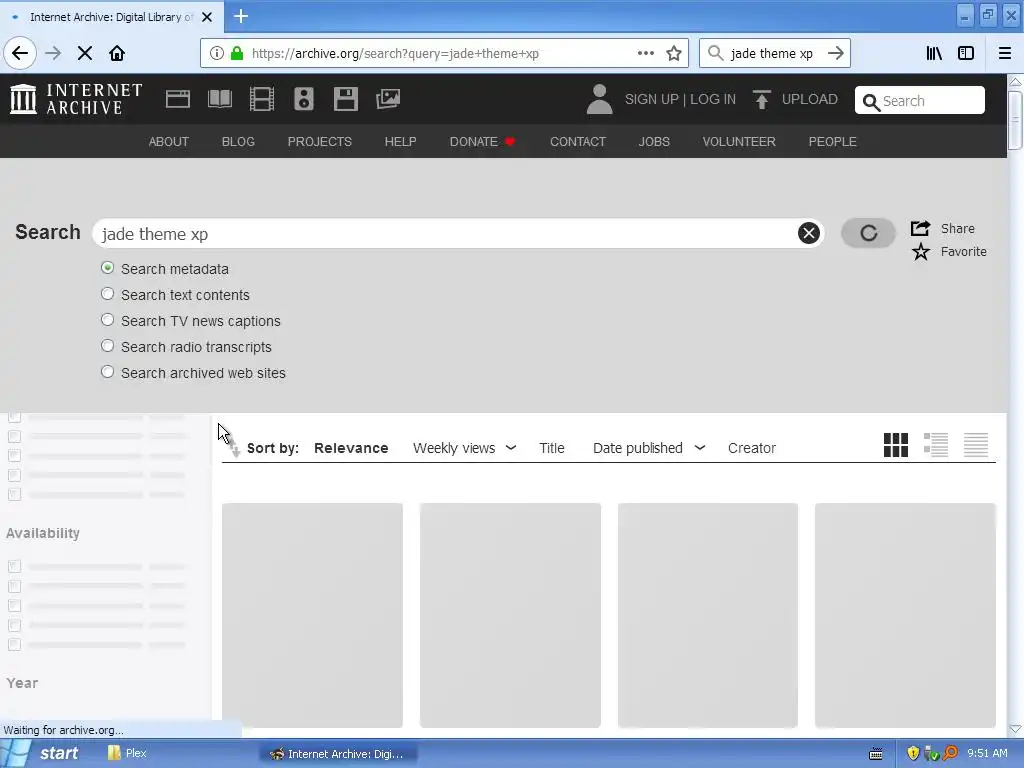Open the Web (Wayback) media icon
Viewport: 1024px width, 768px height.
(178, 99)
